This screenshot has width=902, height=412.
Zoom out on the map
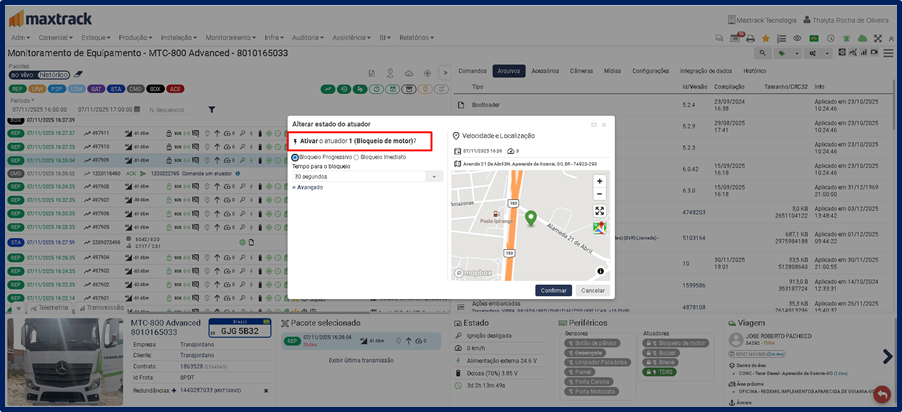599,194
